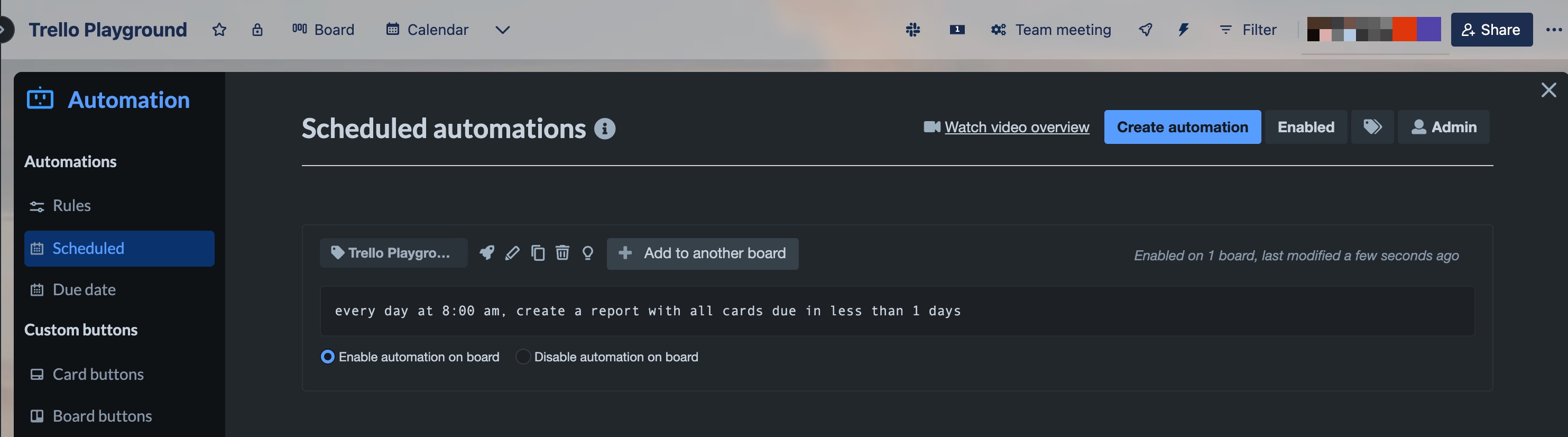
Task: Open the label filter dropdown next to Enabled
Action: (1372, 127)
